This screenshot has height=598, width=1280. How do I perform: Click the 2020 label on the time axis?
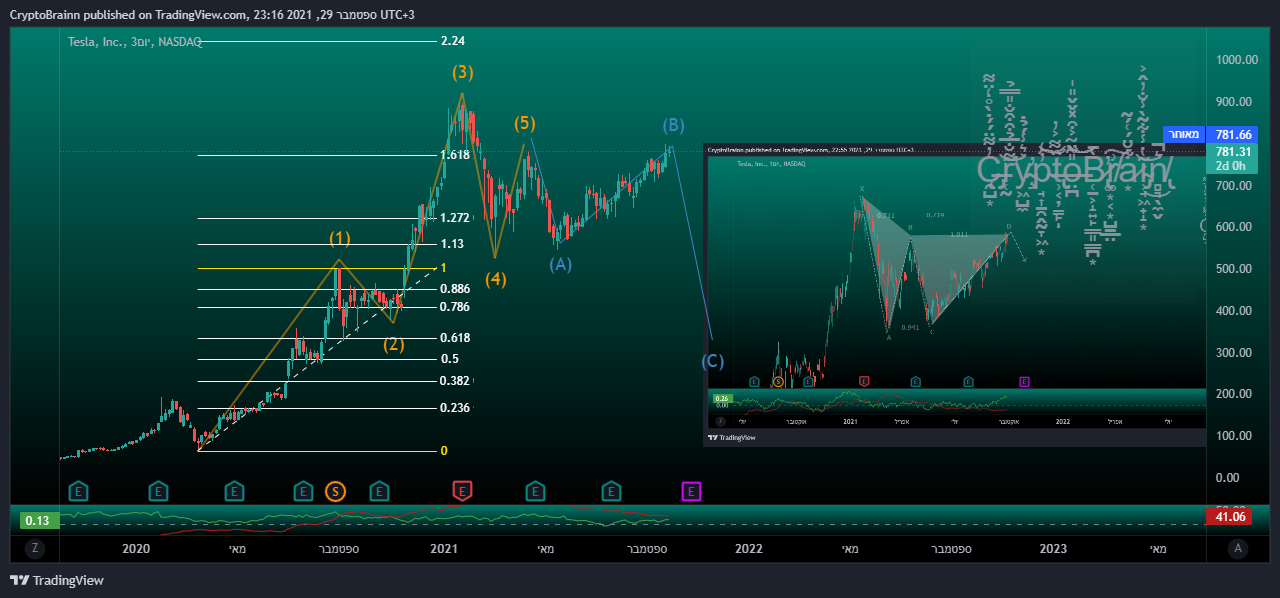[136, 548]
